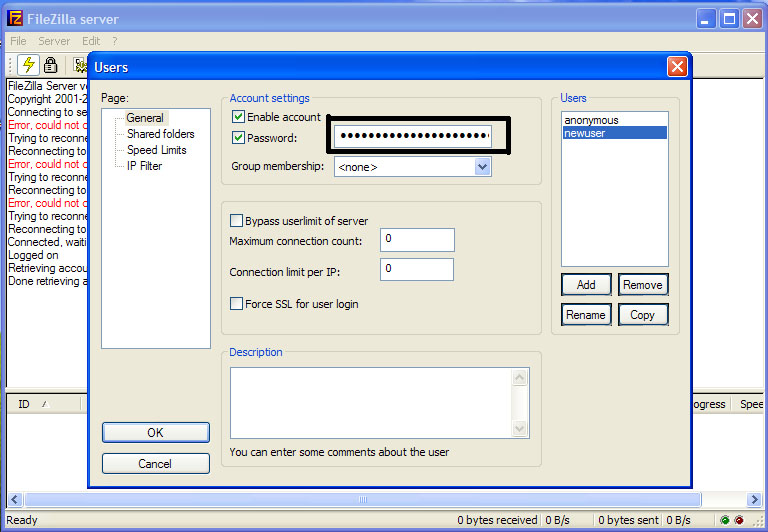Image resolution: width=768 pixels, height=532 pixels.
Task: Enable Force SSL for user login checkbox
Action: [x=236, y=304]
